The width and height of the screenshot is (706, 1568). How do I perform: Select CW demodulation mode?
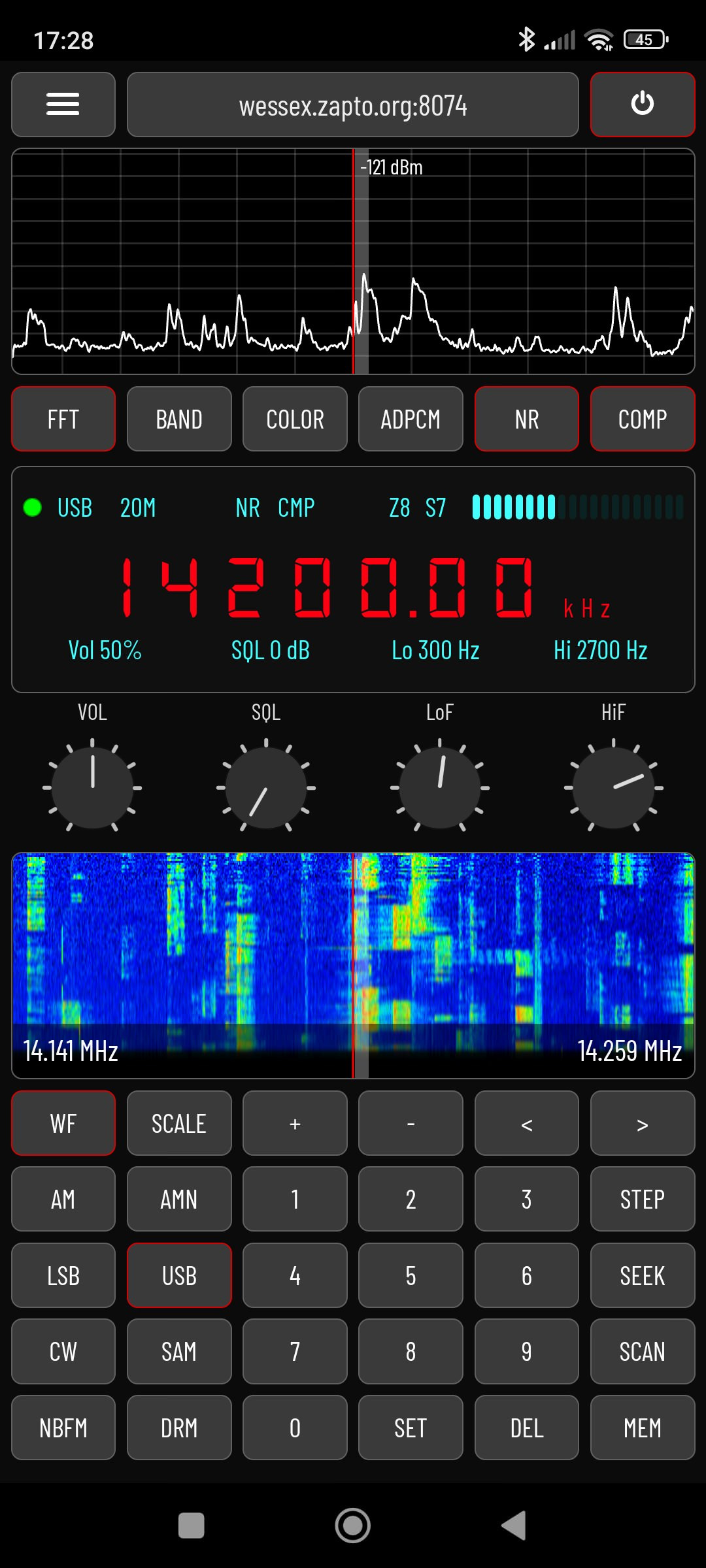pos(63,1351)
